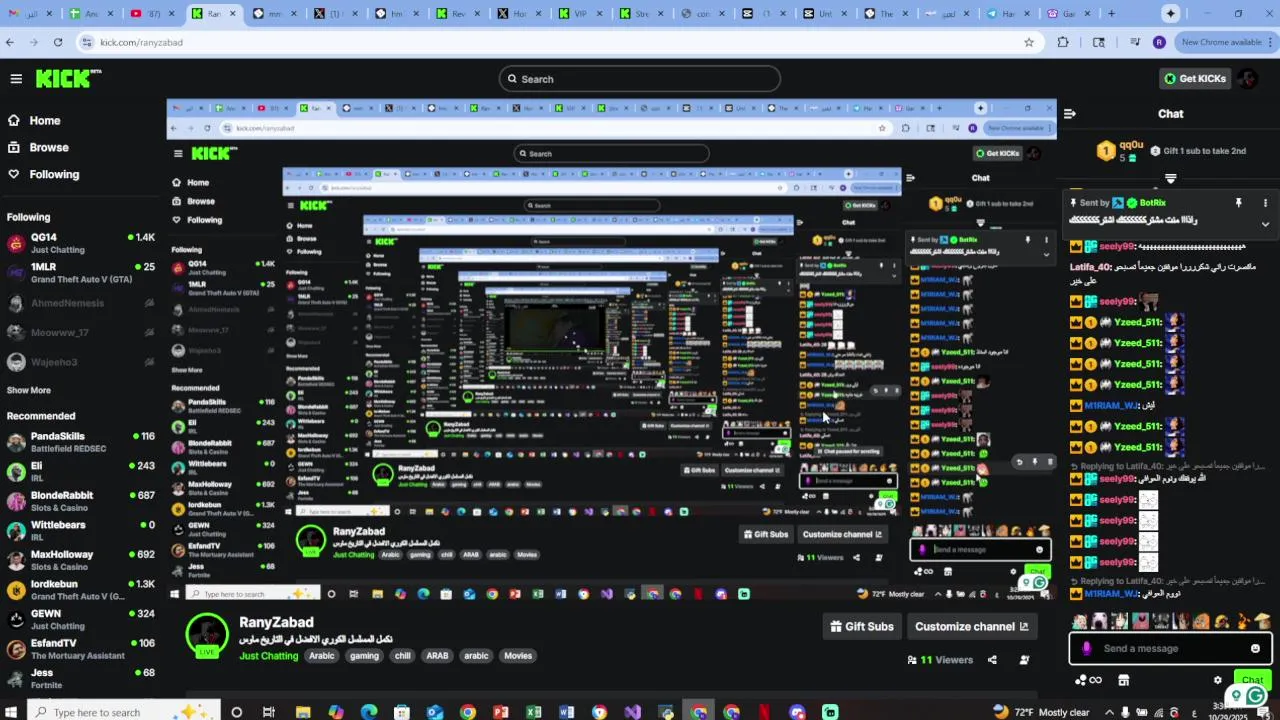Viewport: 1280px width, 720px height.
Task: Click the KICK logo
Action: click(x=69, y=79)
